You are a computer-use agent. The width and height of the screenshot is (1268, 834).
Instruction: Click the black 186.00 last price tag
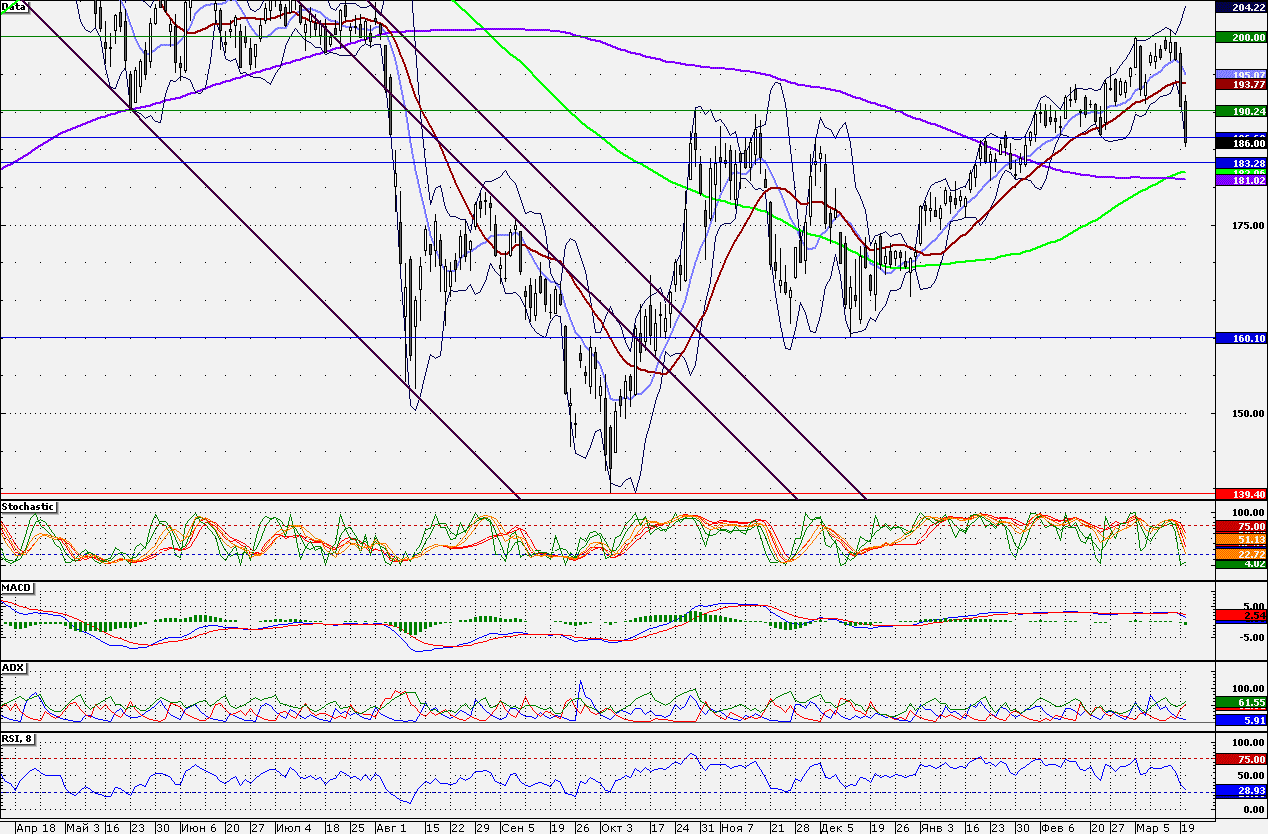pos(1240,144)
